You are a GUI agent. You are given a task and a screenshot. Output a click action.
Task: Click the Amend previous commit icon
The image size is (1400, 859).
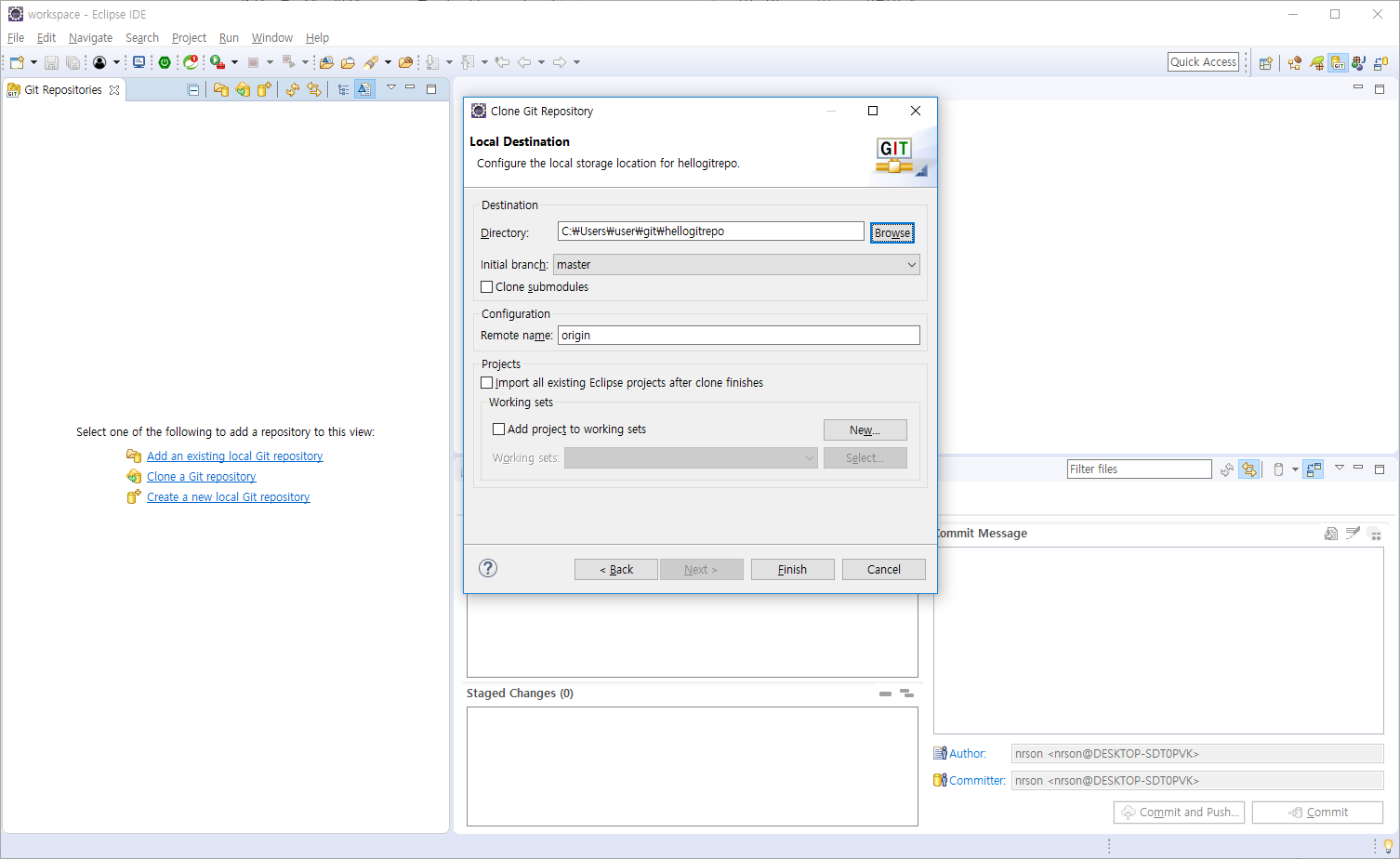click(1331, 533)
